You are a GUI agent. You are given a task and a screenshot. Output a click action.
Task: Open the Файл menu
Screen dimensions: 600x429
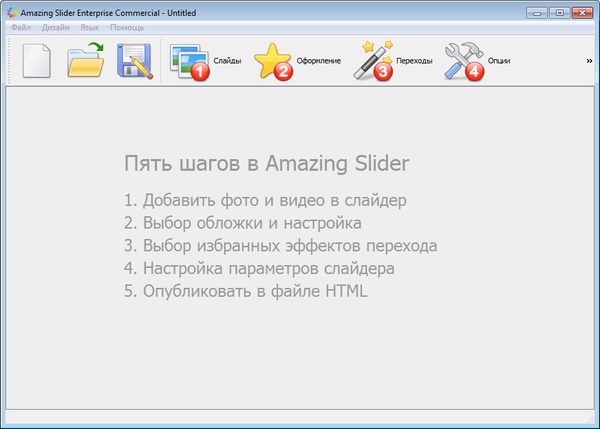pyautogui.click(x=21, y=28)
